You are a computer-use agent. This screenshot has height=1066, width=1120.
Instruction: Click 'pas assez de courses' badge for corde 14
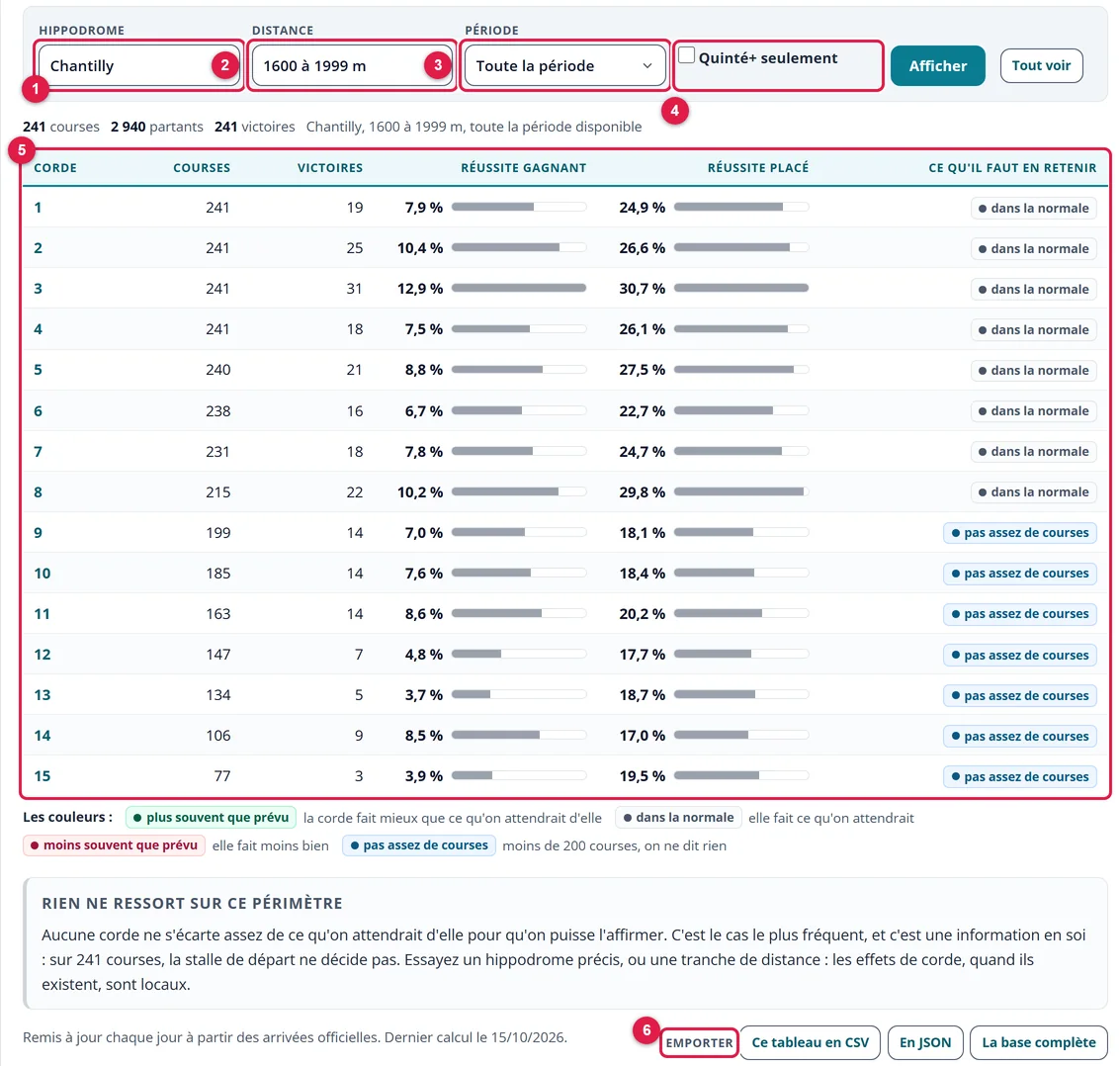[x=1020, y=736]
